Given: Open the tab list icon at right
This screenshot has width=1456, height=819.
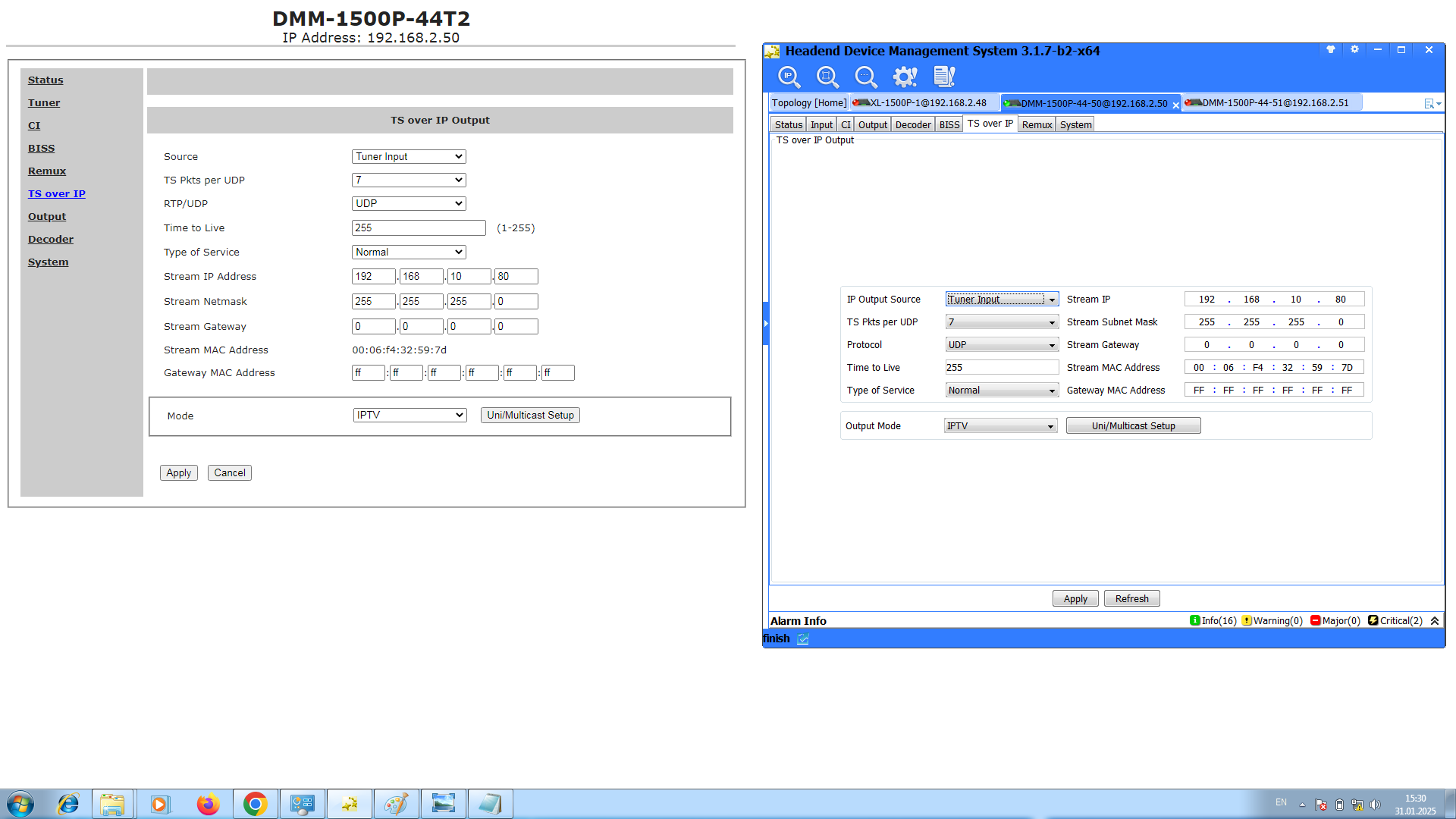Looking at the screenshot, I should [1432, 104].
